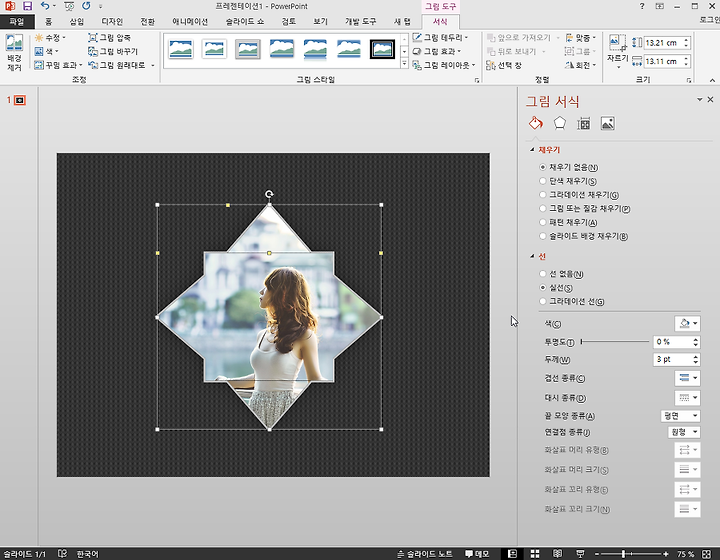Viewport: 720px width, 560px height.
Task: Click 그림 바꾸기 change picture
Action: click(113, 51)
